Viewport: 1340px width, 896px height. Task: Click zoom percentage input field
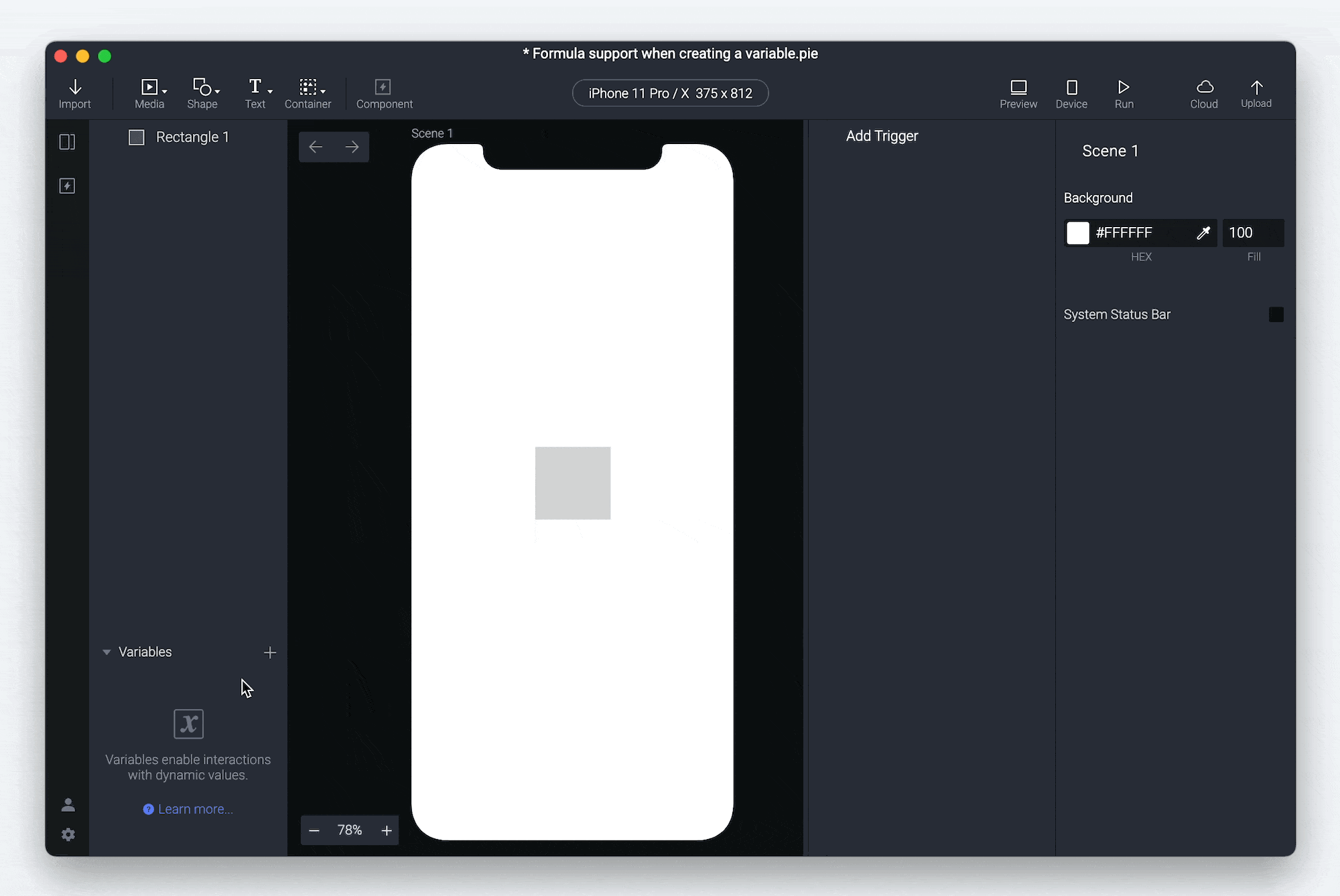(x=349, y=830)
